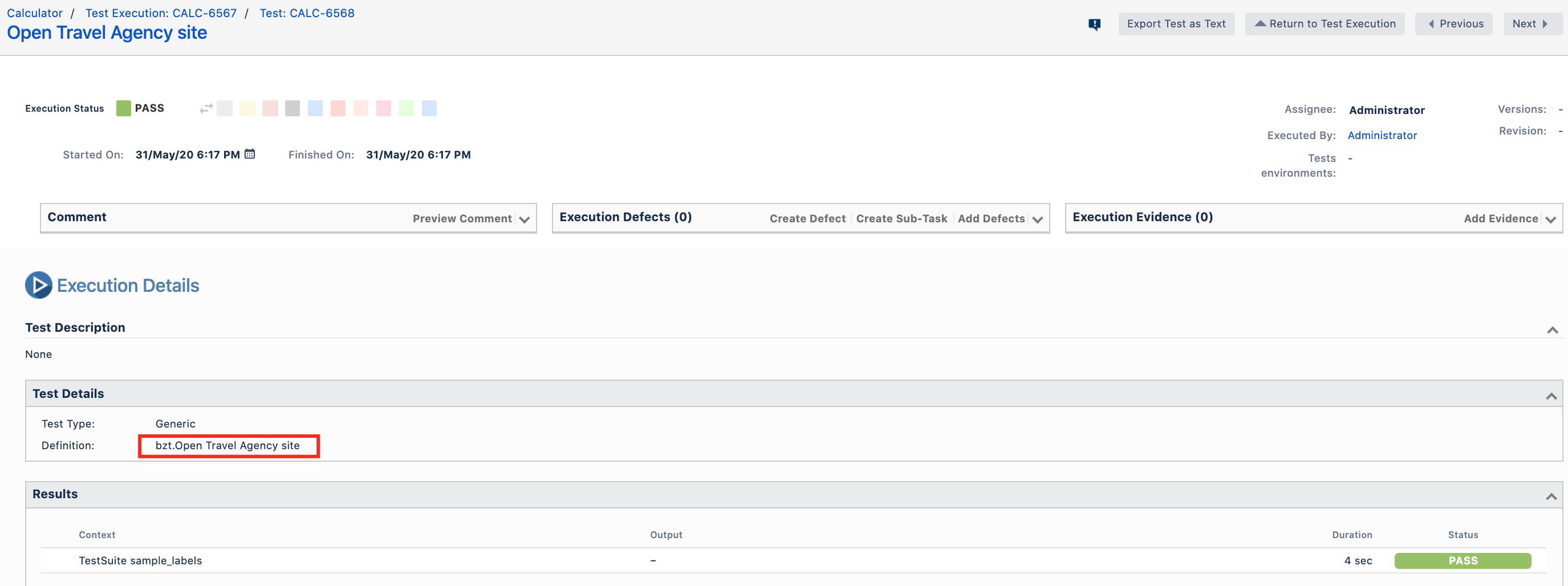Click the Test Details header label
The height and width of the screenshot is (586, 1568).
tap(68, 394)
